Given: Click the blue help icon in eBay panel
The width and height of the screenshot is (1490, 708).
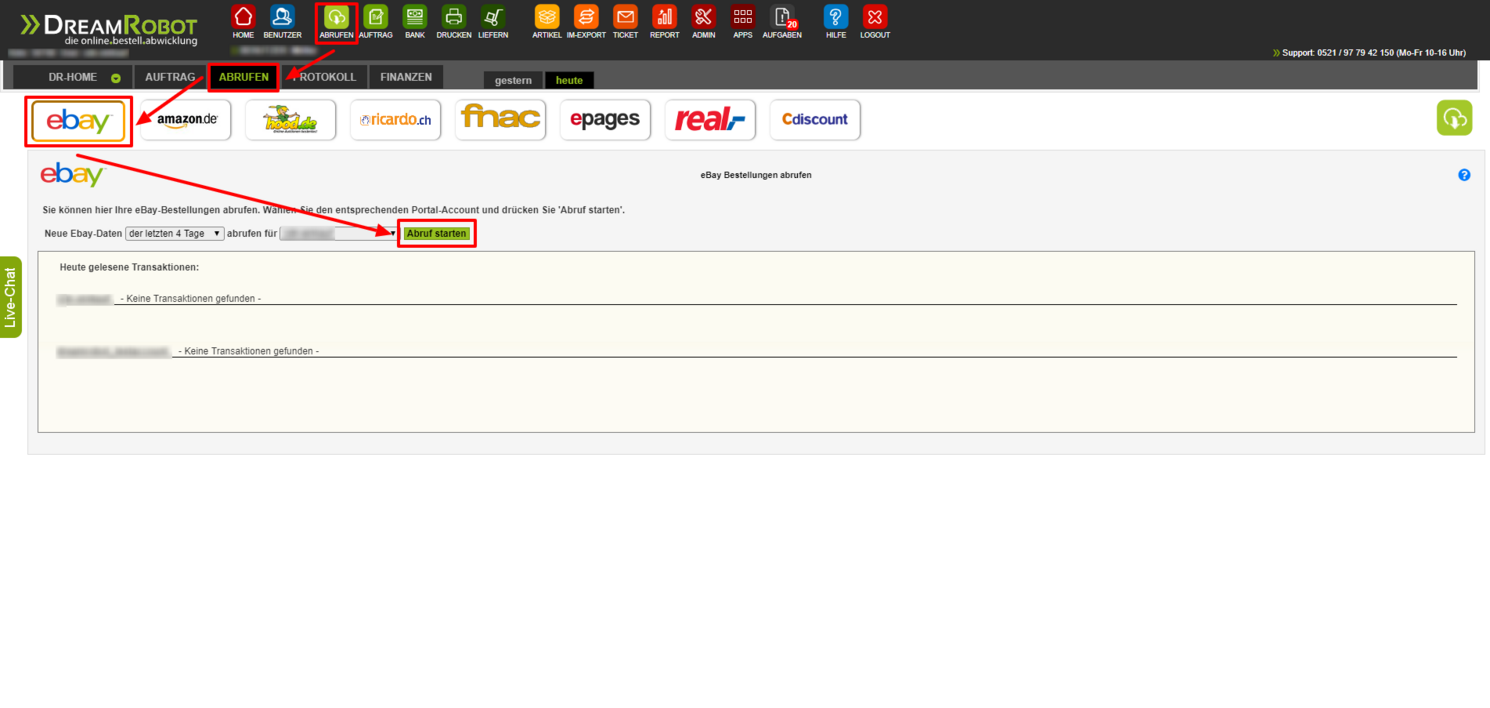Looking at the screenshot, I should pyautogui.click(x=1464, y=175).
